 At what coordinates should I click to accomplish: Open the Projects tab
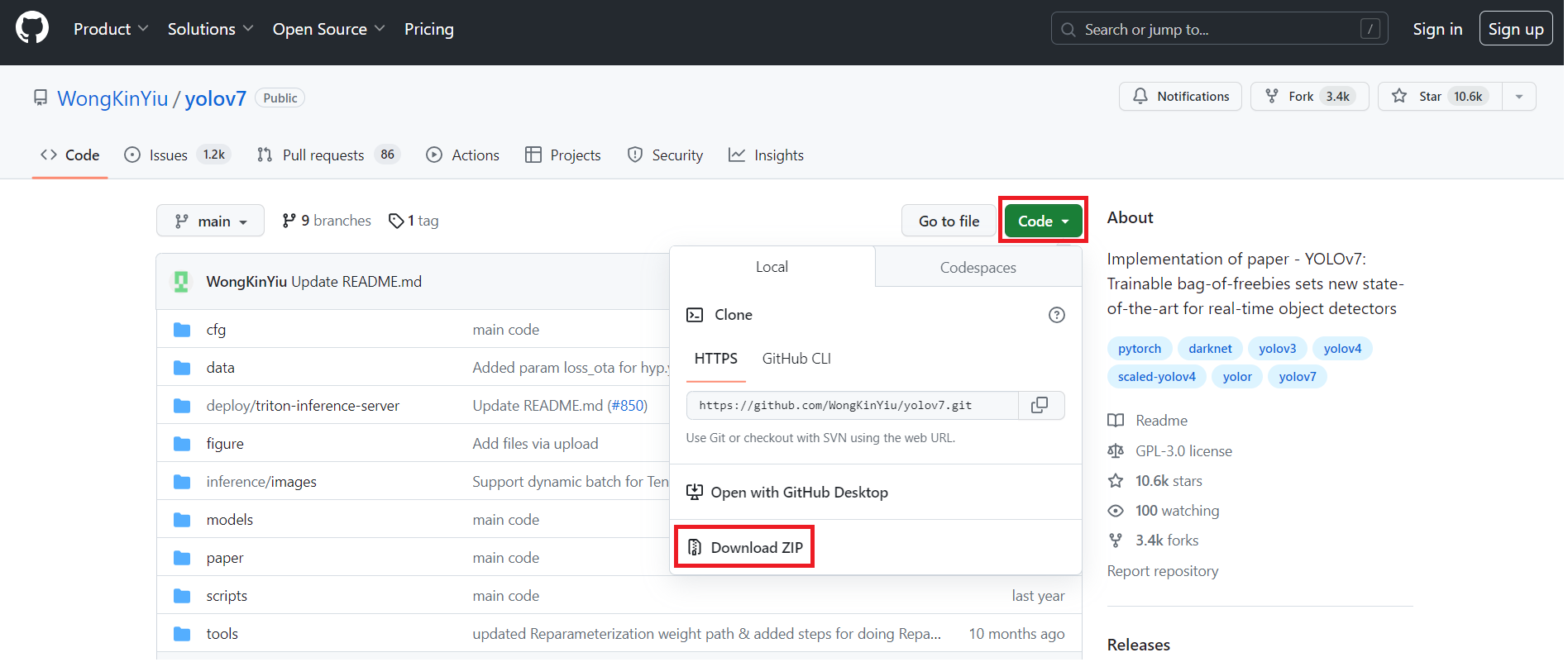point(562,155)
